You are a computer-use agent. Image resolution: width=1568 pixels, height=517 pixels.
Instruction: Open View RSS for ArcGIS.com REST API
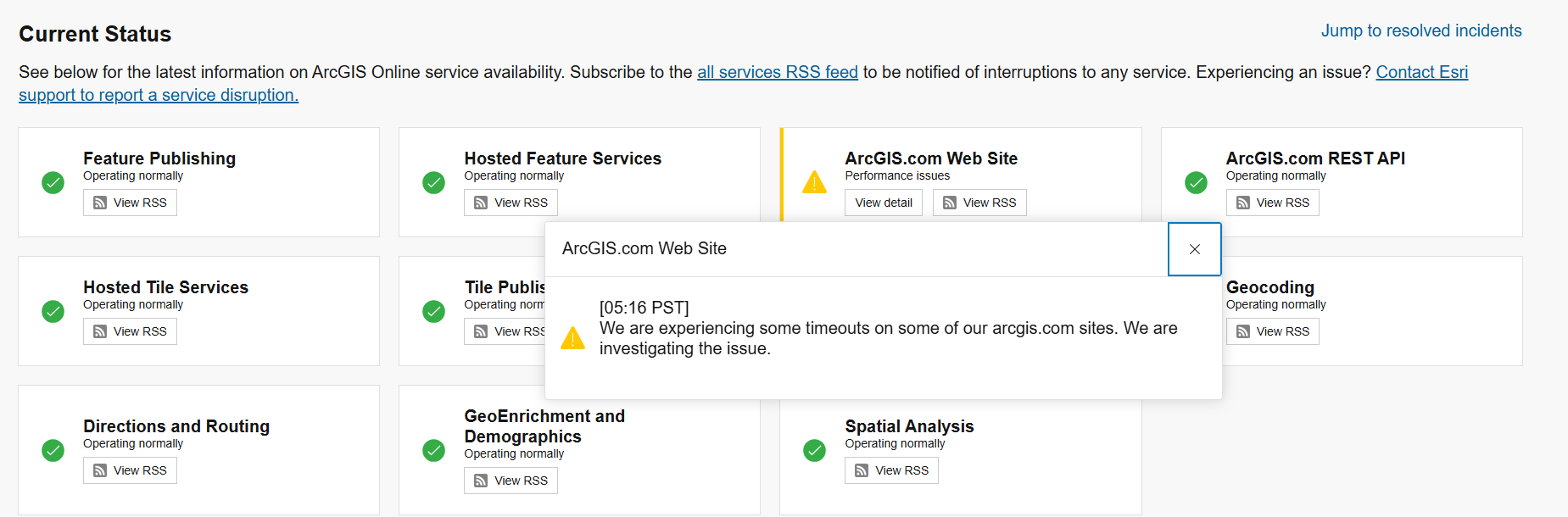point(1272,203)
